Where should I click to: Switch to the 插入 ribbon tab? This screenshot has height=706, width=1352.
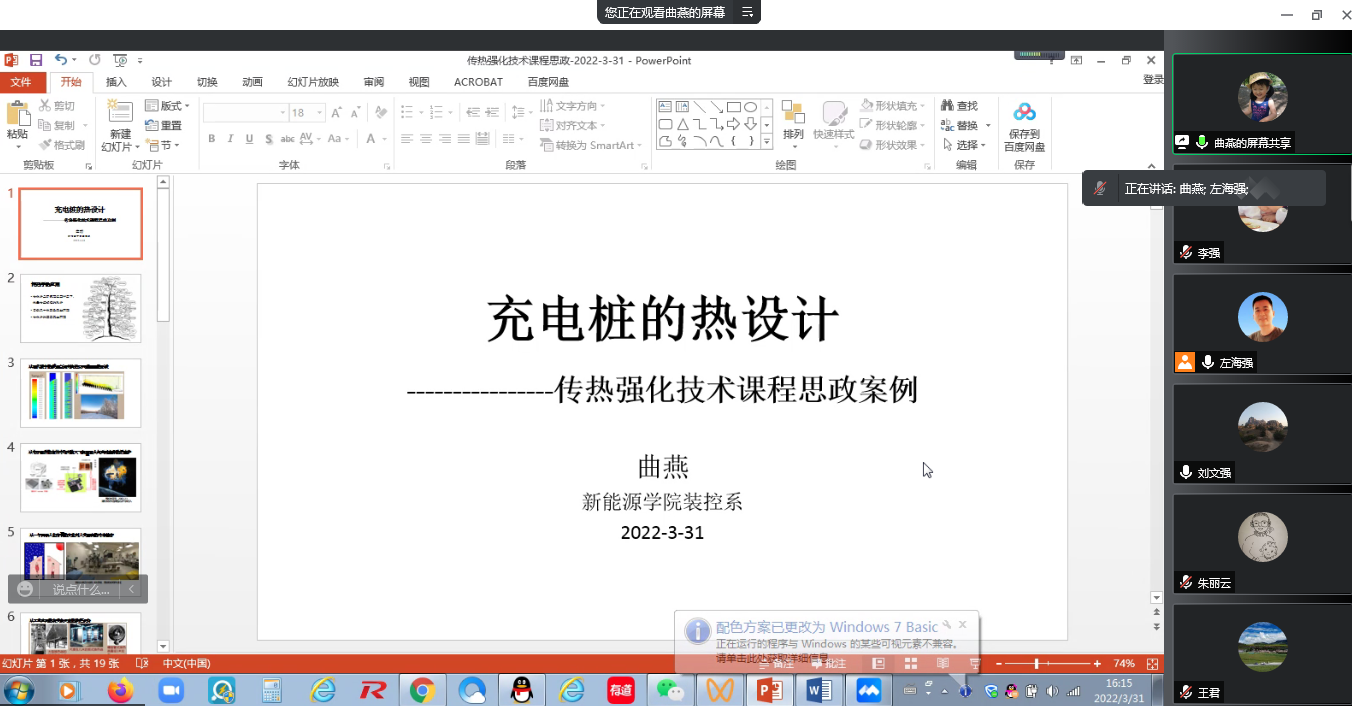pyautogui.click(x=116, y=82)
